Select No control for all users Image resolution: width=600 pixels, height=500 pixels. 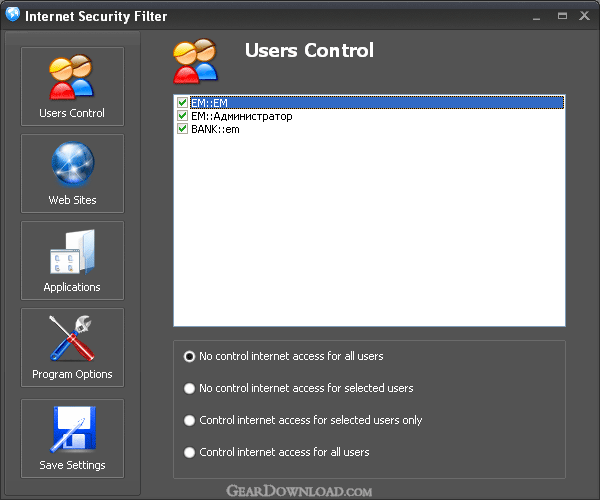click(x=189, y=357)
